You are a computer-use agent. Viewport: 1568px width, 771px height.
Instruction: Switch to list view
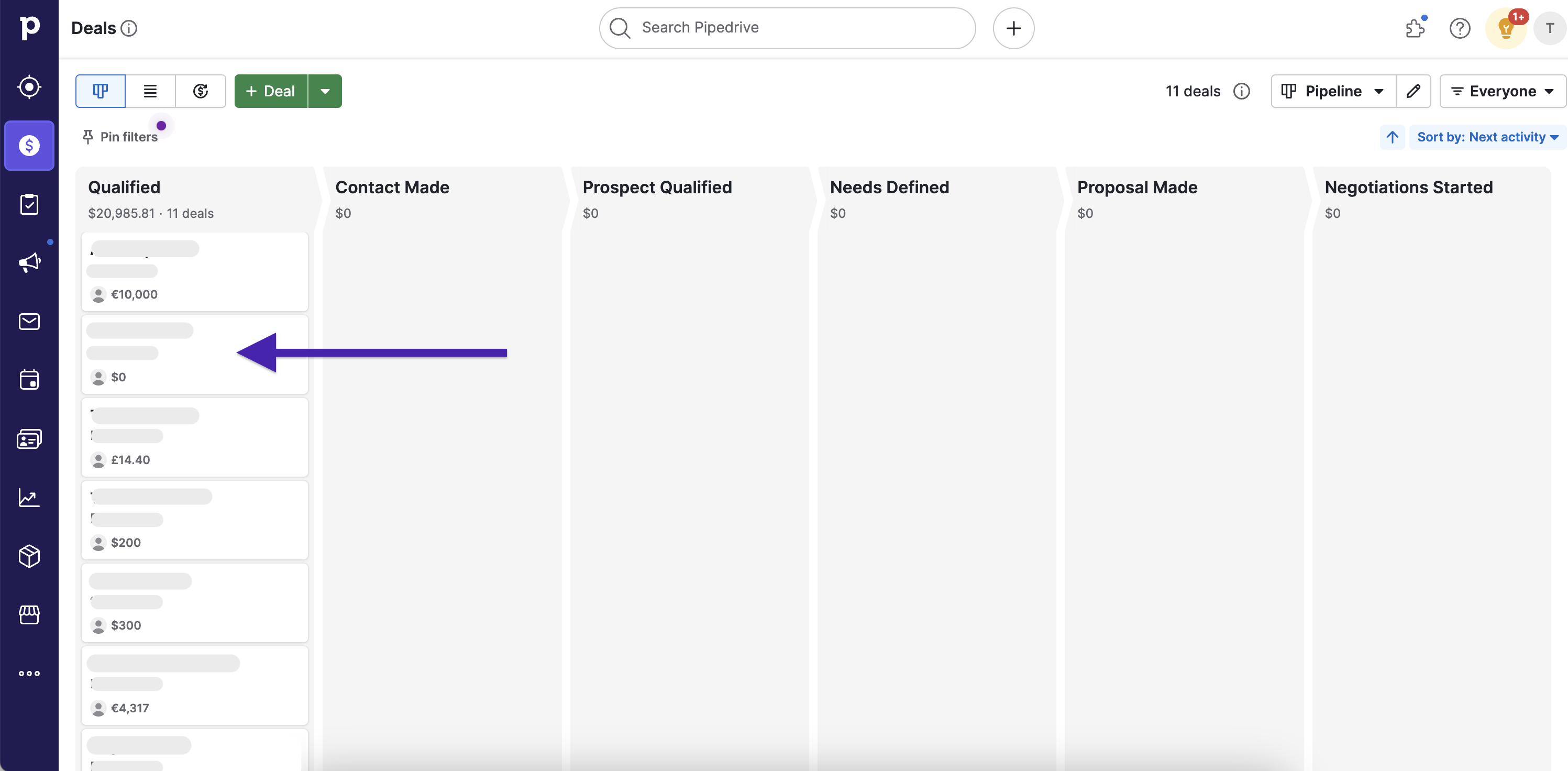point(150,91)
